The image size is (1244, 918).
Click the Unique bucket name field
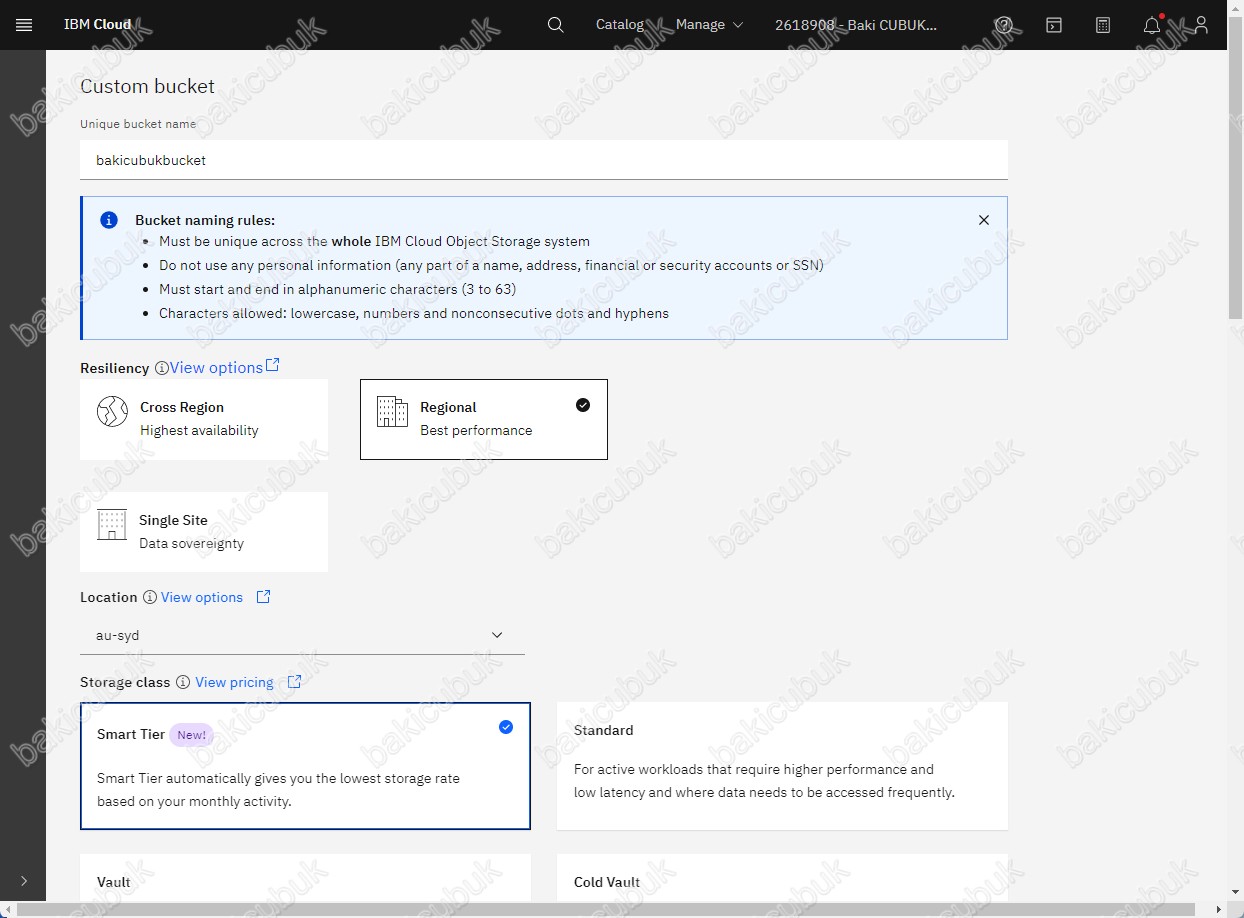(543, 160)
